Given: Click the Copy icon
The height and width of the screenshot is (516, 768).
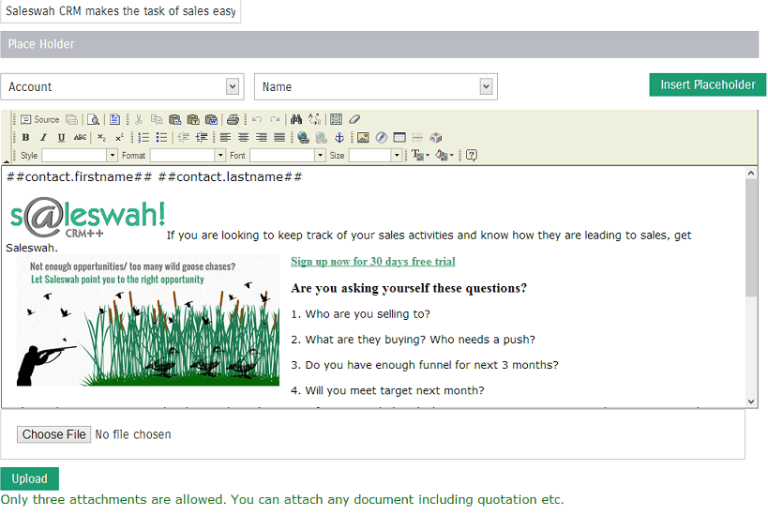Looking at the screenshot, I should 157,119.
